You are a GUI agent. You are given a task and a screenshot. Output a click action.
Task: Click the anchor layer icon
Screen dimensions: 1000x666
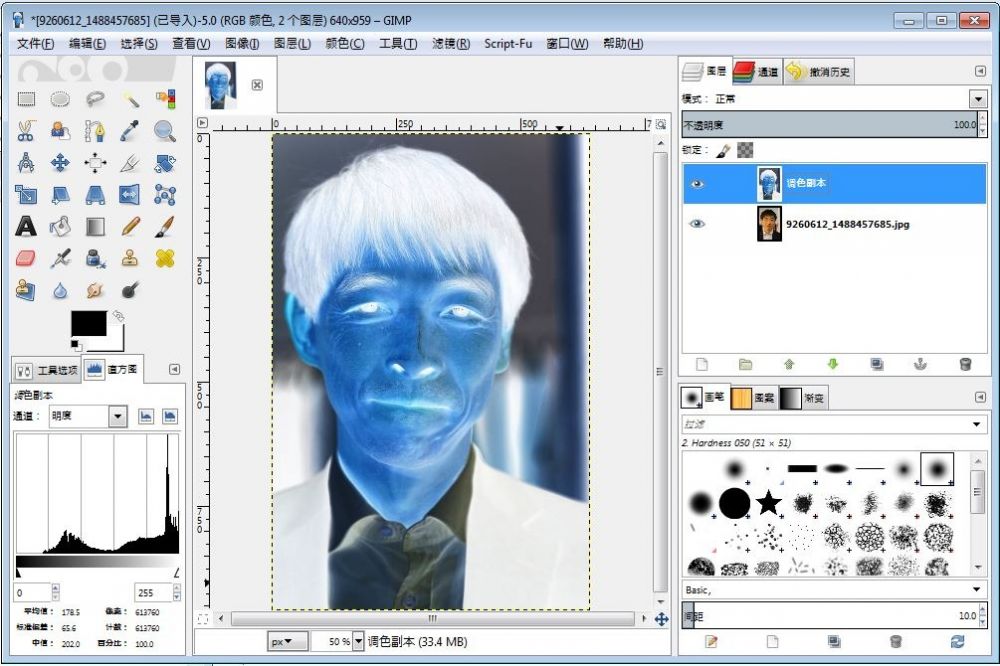click(x=920, y=365)
